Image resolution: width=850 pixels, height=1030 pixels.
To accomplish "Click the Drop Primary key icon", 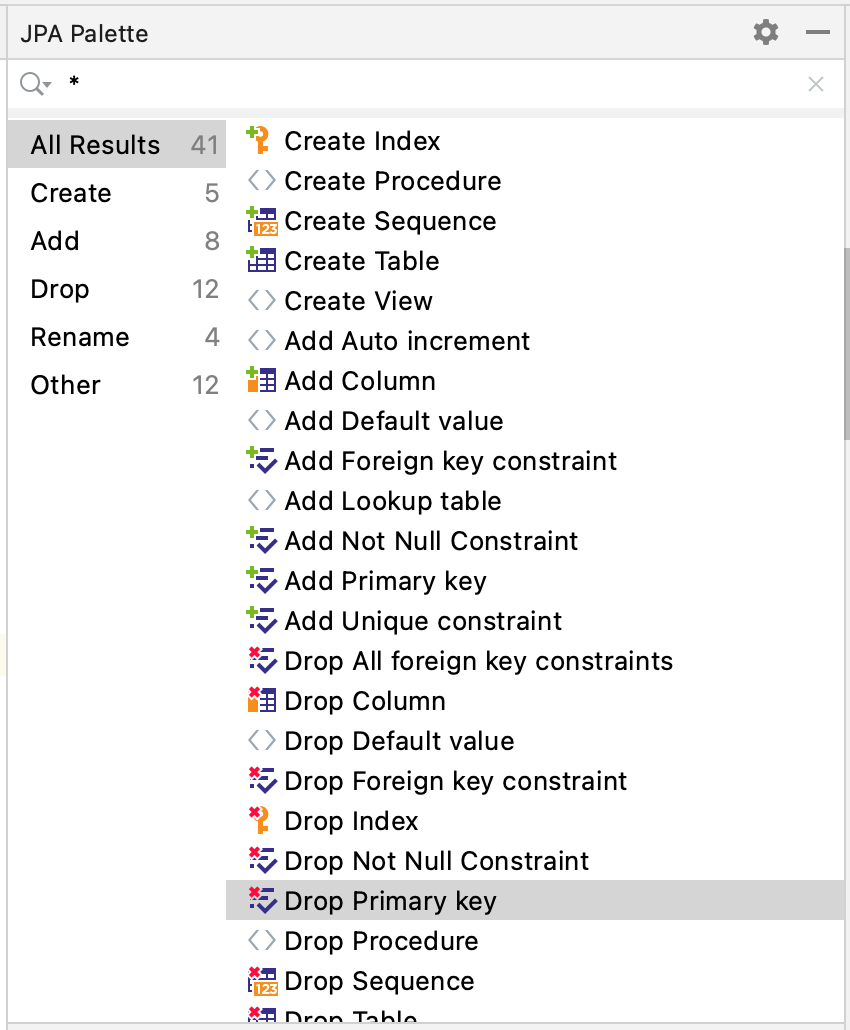I will [262, 901].
